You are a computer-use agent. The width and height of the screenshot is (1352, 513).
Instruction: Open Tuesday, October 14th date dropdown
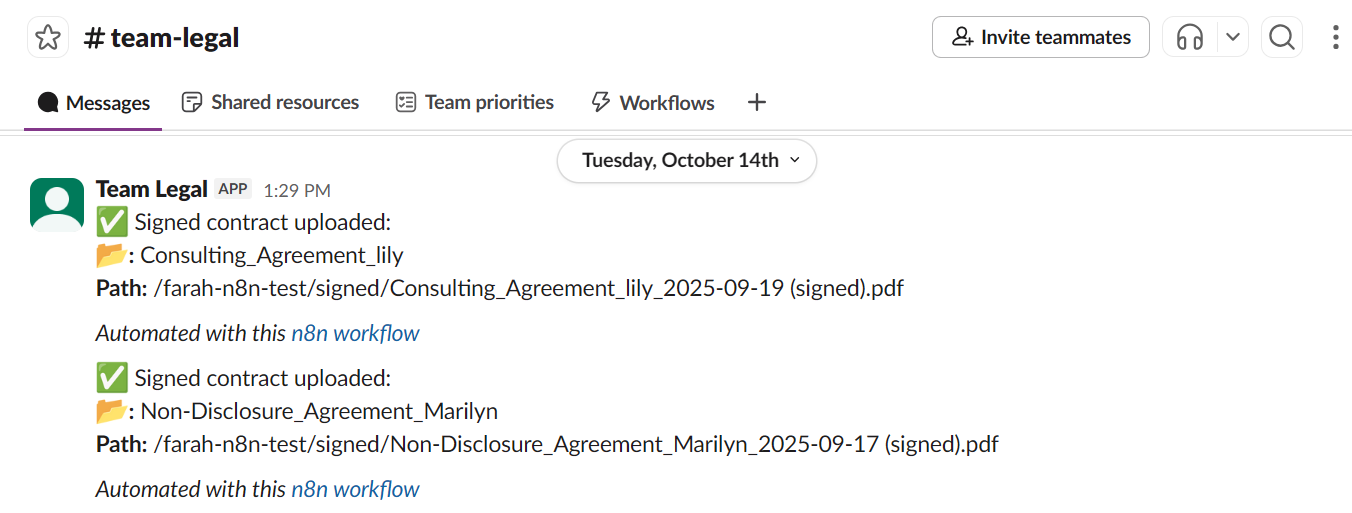coord(687,161)
